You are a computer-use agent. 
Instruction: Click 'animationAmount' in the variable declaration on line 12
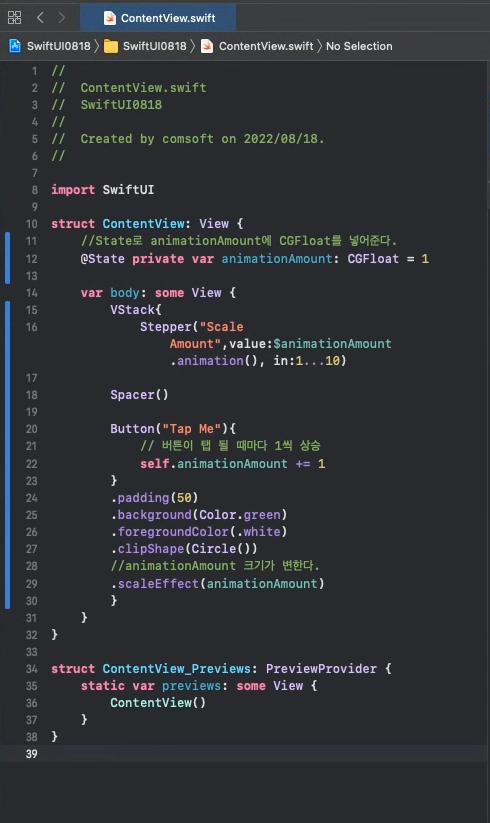coord(276,259)
